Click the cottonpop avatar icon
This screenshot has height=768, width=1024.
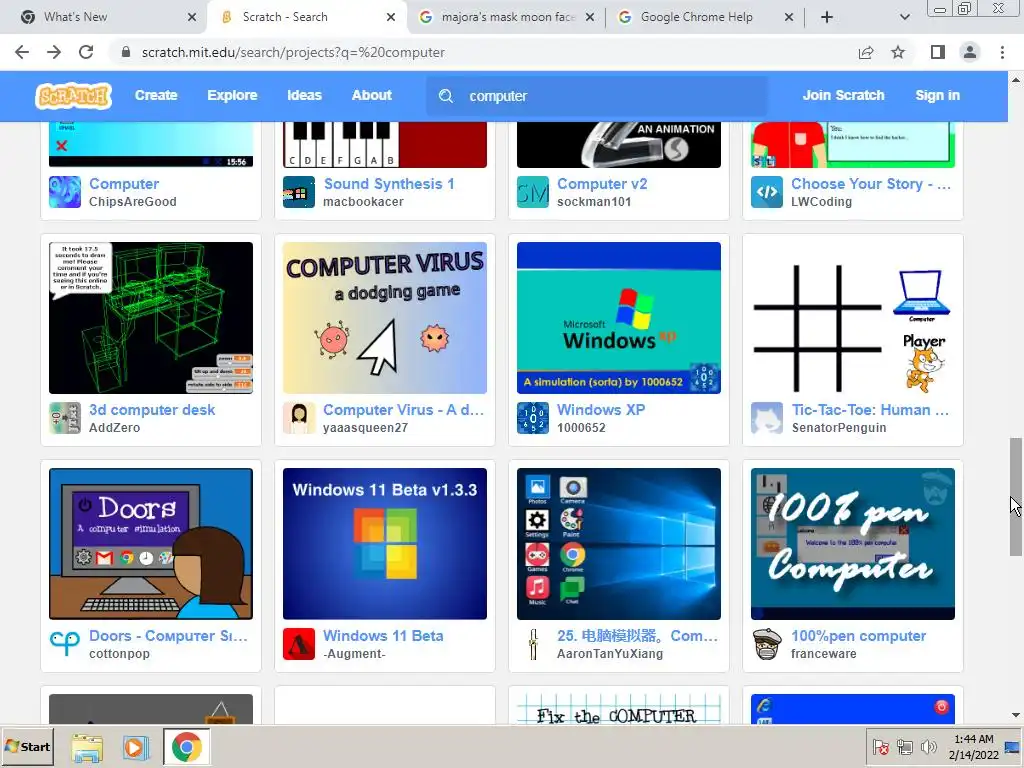tap(65, 644)
